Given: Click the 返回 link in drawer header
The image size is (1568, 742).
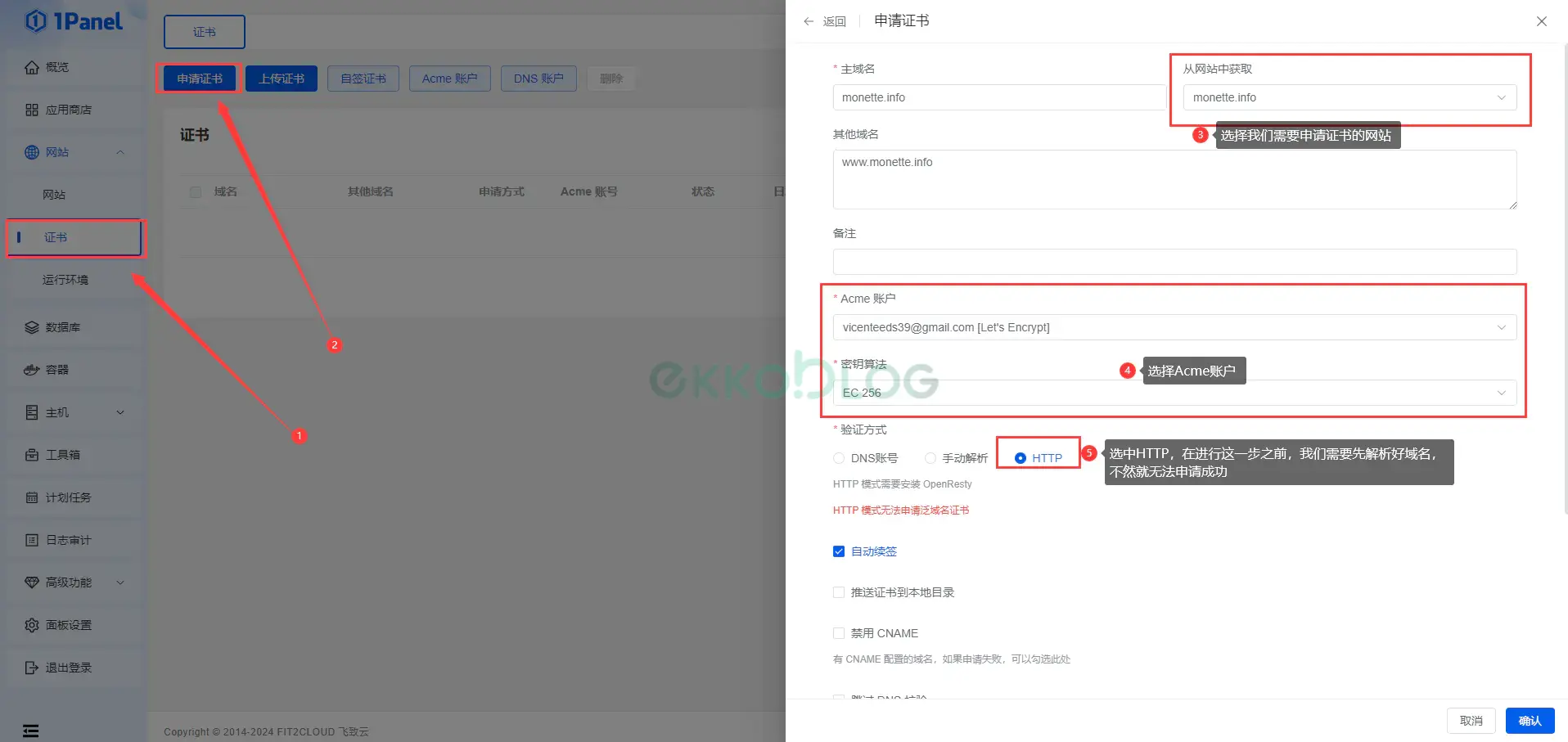Looking at the screenshot, I should click(835, 21).
